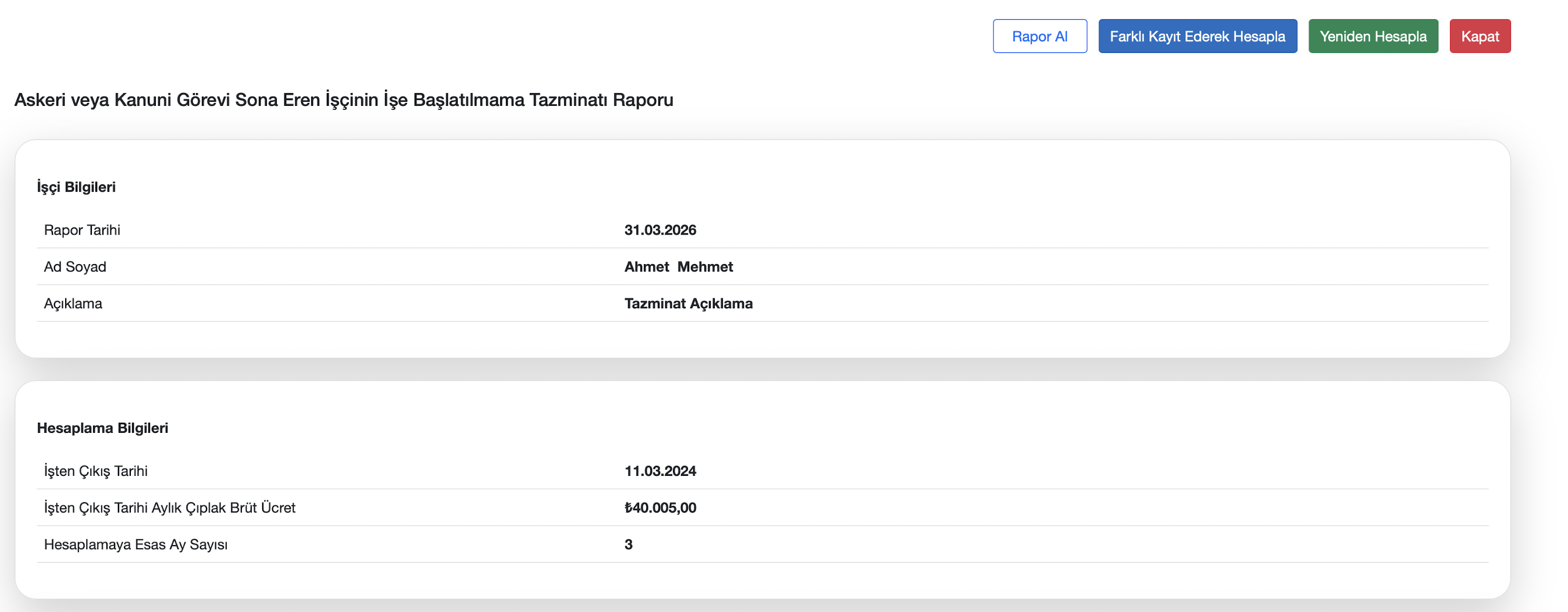Click the report title heading
The width and height of the screenshot is (1568, 612).
pyautogui.click(x=343, y=100)
